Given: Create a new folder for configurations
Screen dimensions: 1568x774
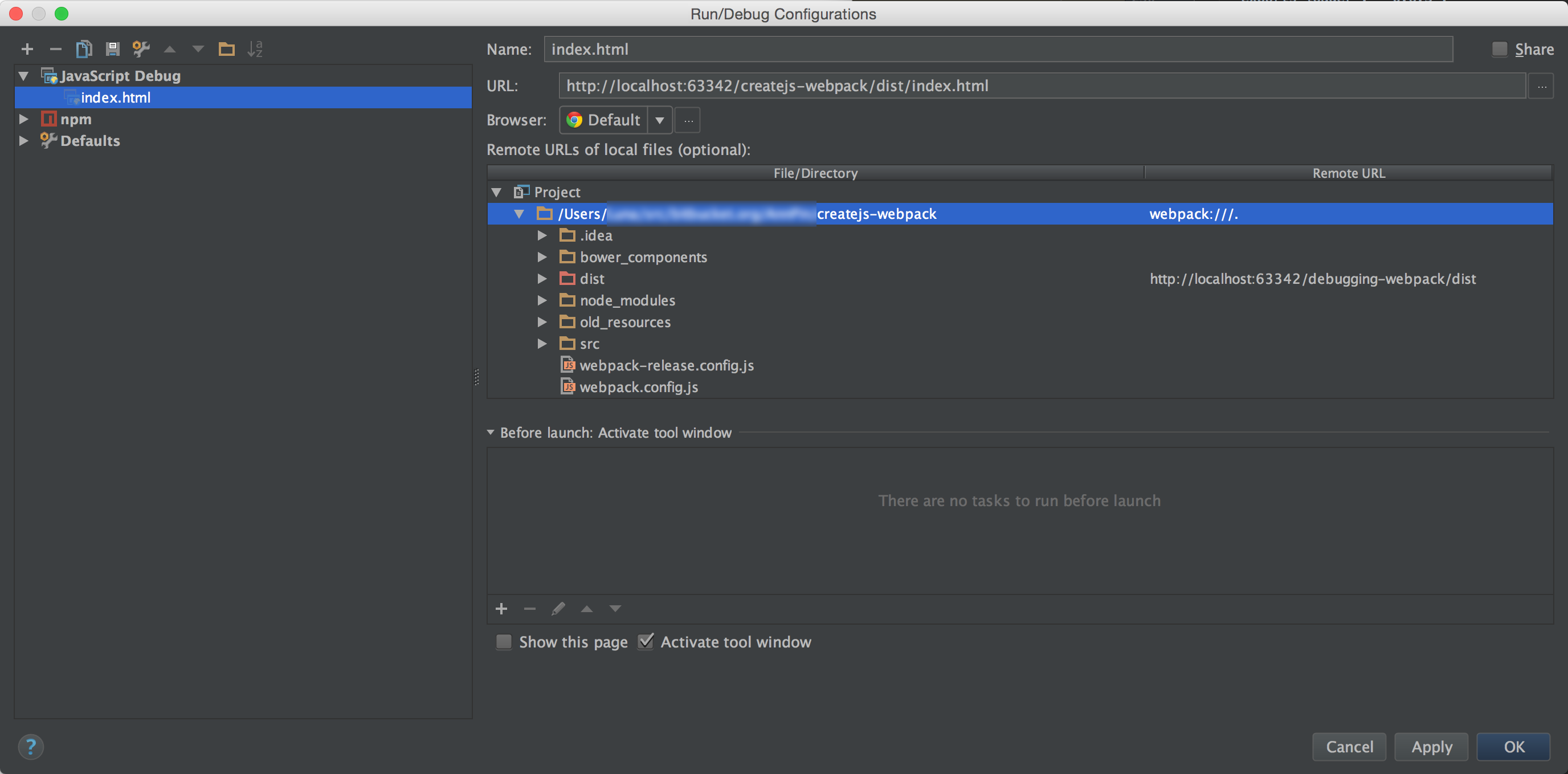Looking at the screenshot, I should (x=226, y=48).
